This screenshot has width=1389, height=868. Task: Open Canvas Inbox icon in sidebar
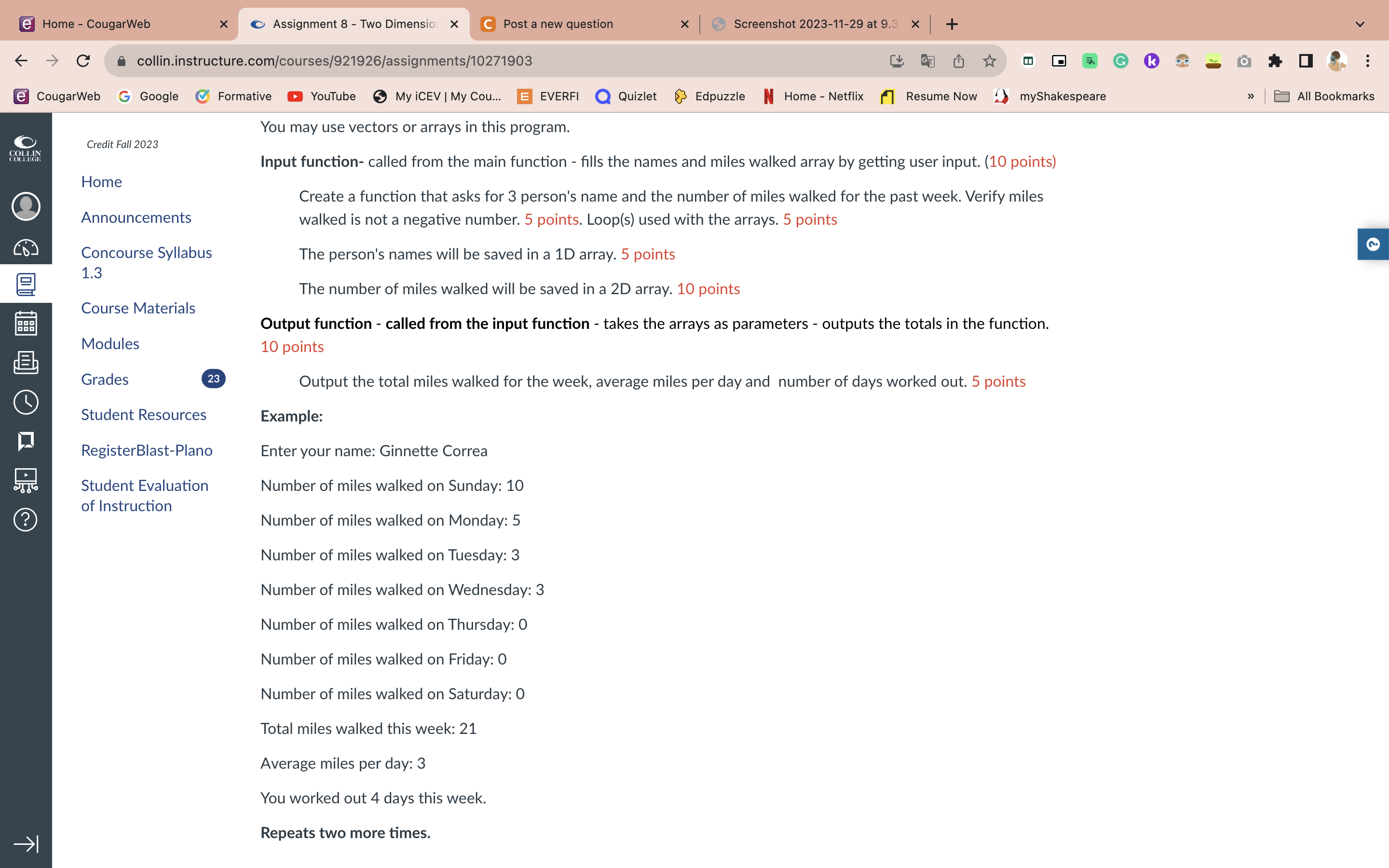(26, 363)
